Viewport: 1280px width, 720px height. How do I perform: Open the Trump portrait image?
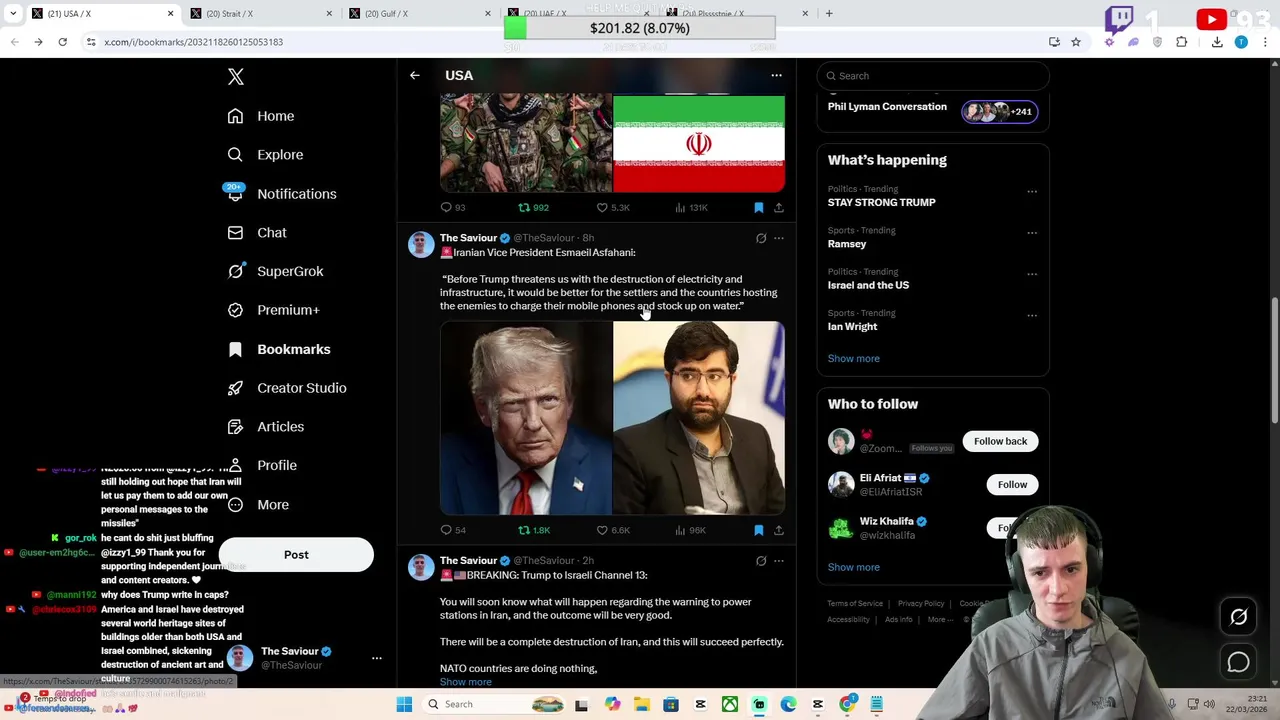[526, 418]
